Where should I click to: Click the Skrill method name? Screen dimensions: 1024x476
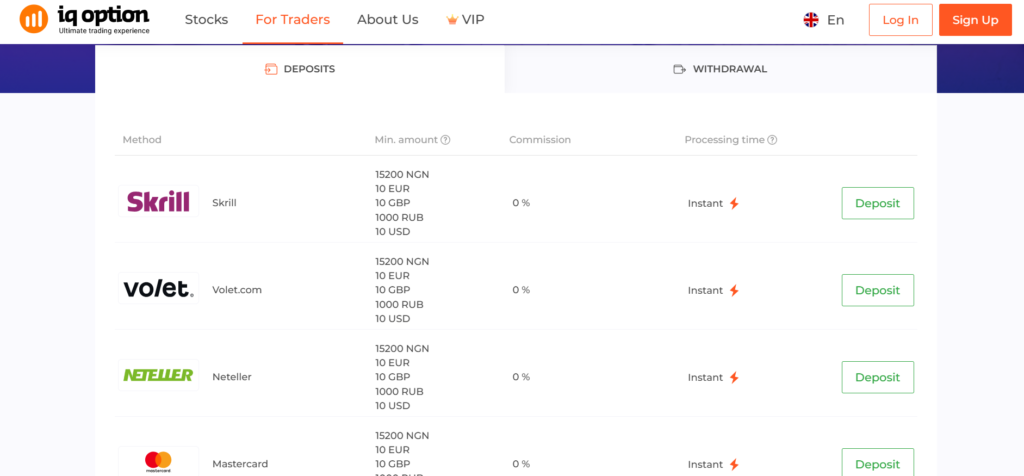(225, 203)
